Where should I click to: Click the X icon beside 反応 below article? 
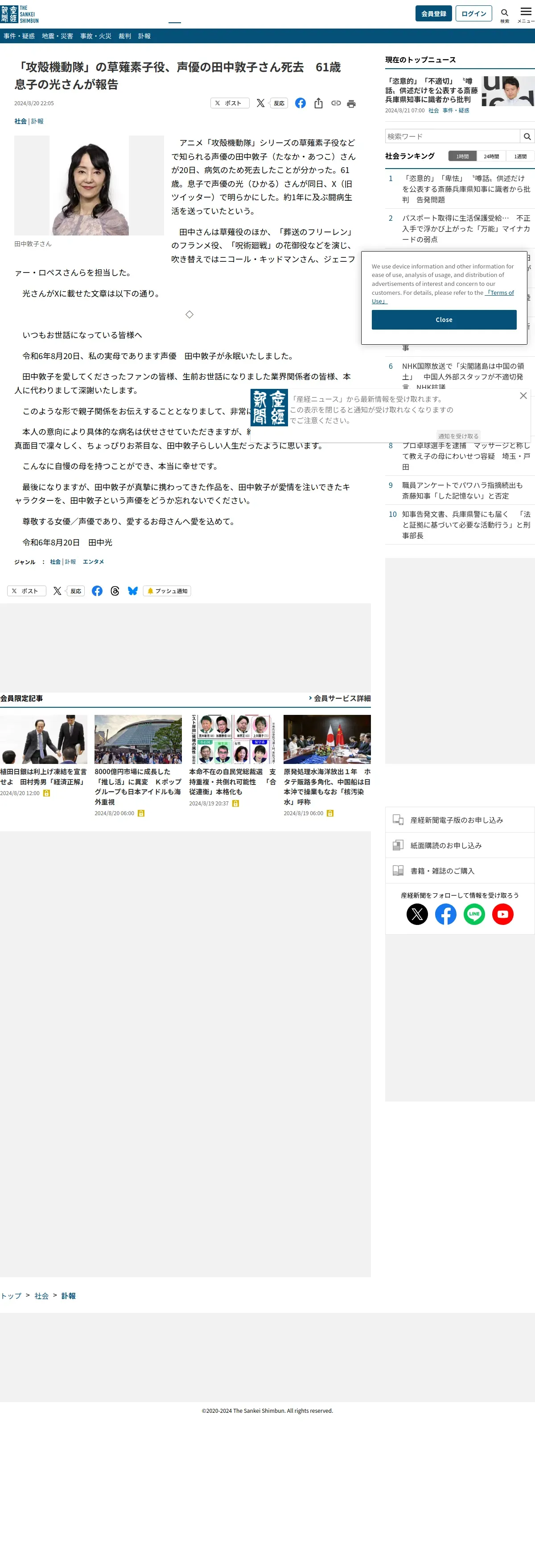57,591
